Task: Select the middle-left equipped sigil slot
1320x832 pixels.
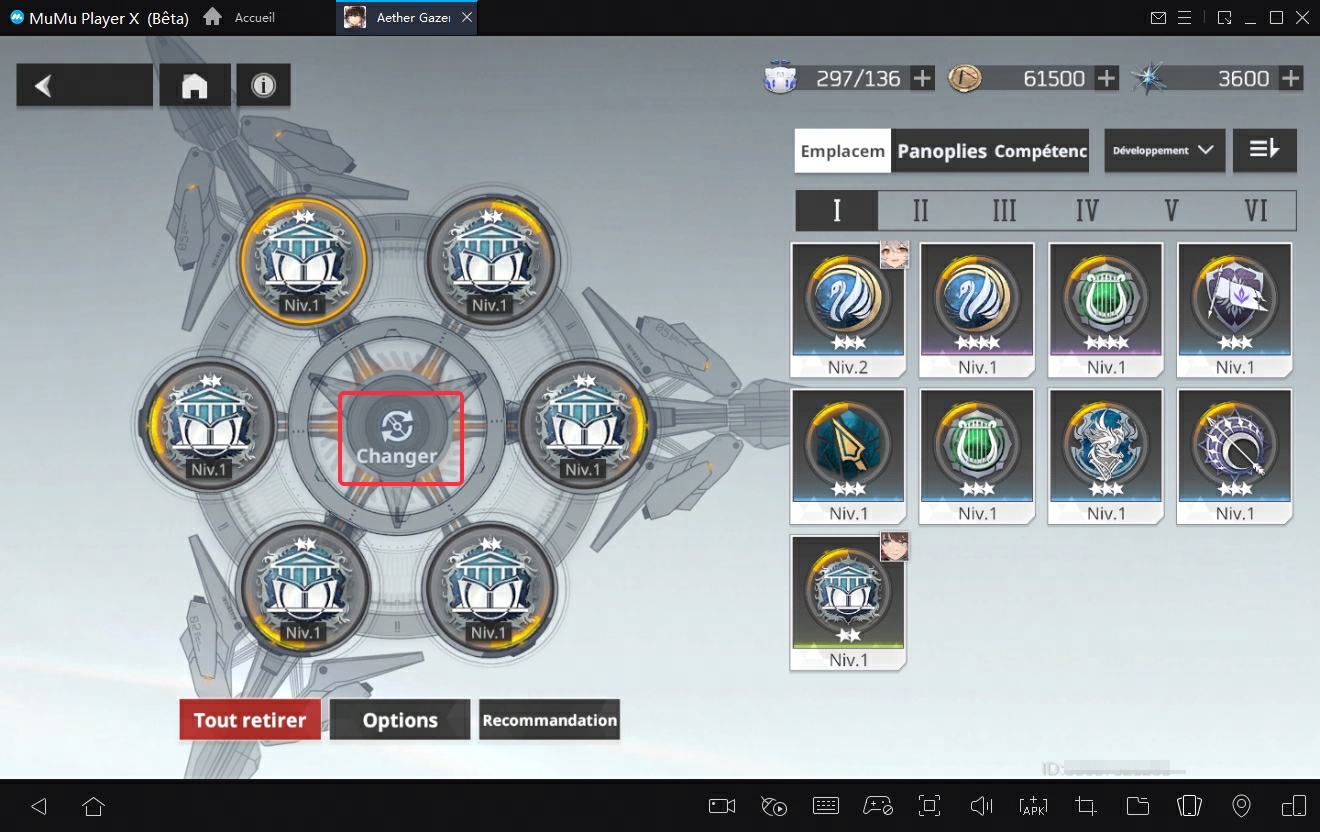Action: point(210,424)
